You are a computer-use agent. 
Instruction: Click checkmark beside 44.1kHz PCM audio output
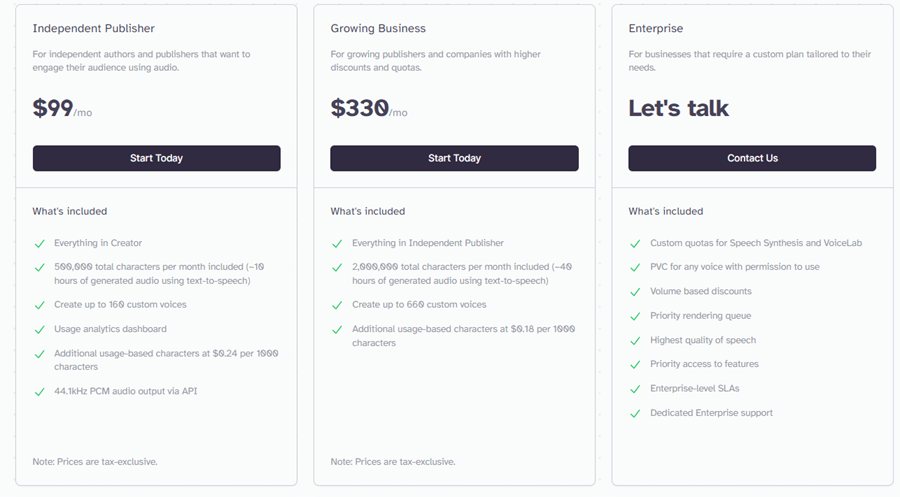[x=40, y=392]
